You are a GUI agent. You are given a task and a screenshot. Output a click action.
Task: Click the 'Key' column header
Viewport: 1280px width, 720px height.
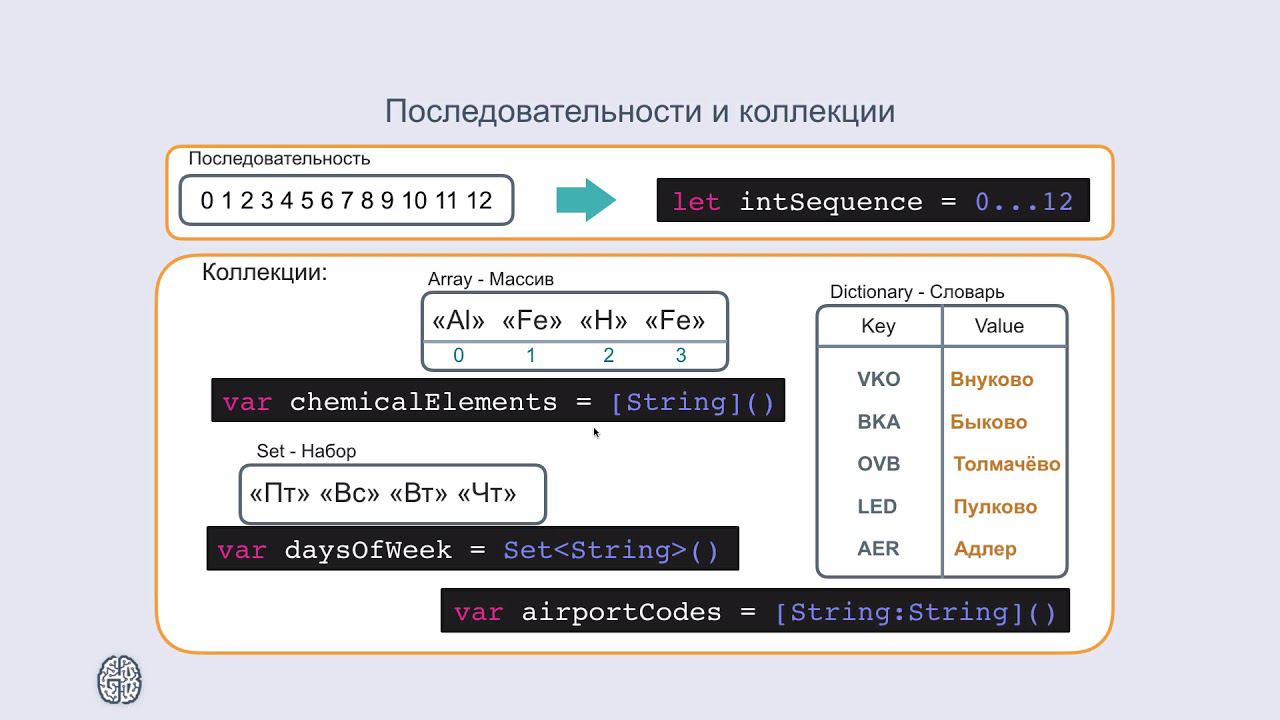tap(878, 326)
